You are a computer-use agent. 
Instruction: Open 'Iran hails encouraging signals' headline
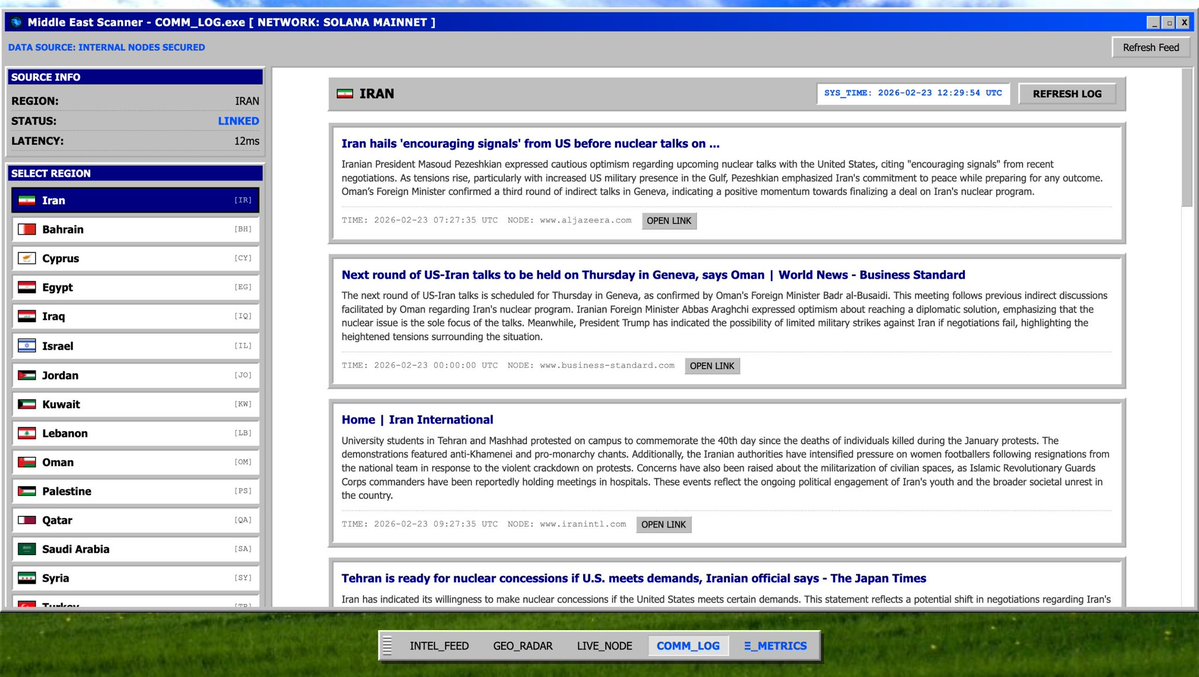530,144
